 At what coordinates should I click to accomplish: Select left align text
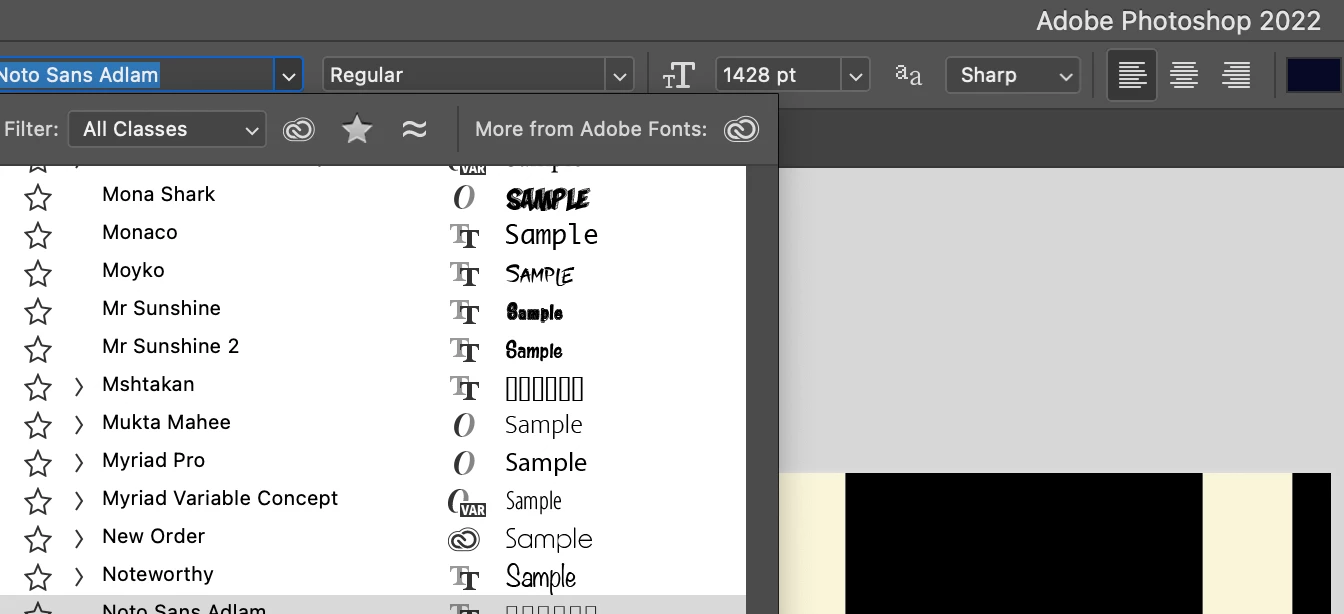point(1132,75)
